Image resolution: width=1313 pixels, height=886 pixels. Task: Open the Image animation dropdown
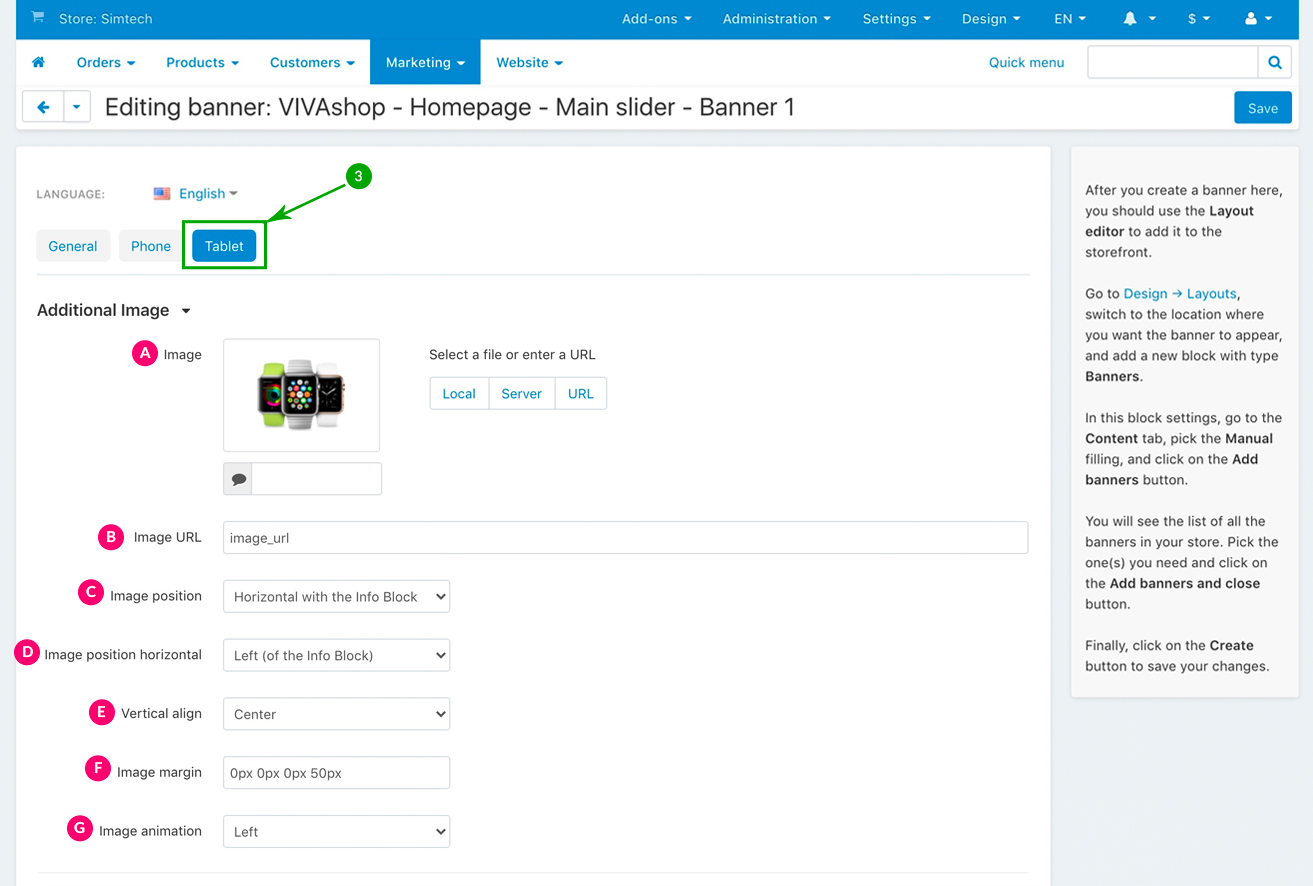(x=336, y=832)
